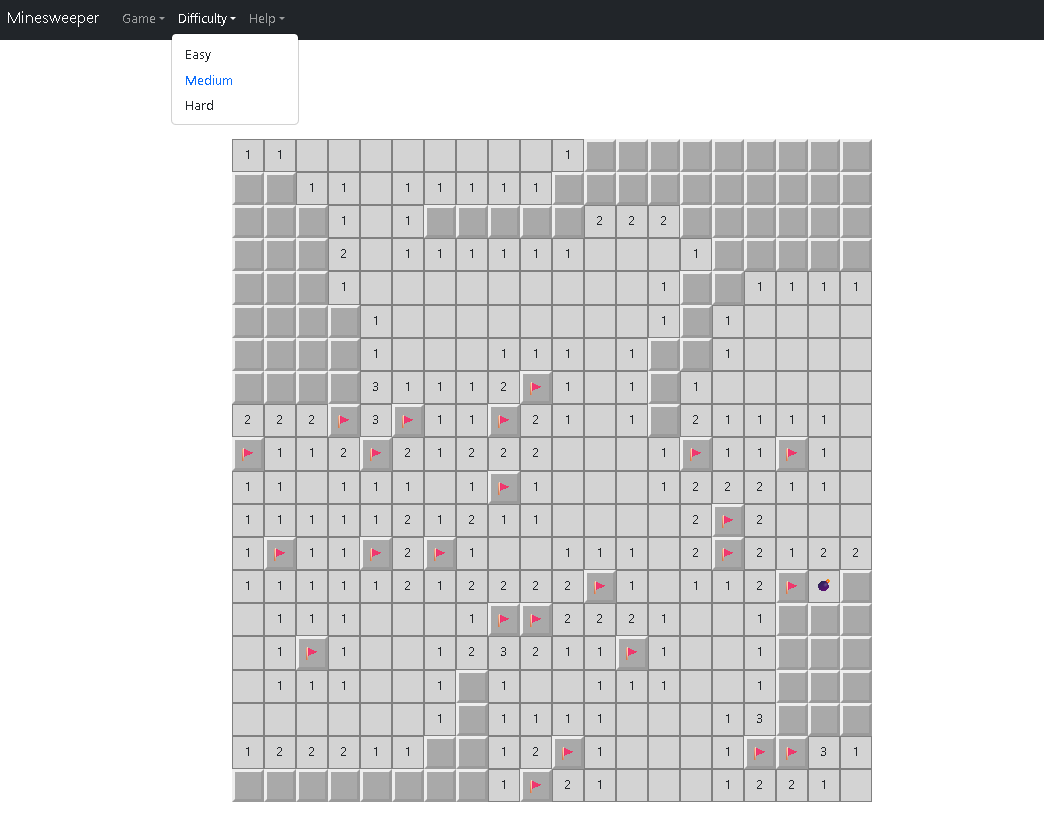Click the flag above the 3 in the bottom section
1044x822 pixels.
click(503, 619)
